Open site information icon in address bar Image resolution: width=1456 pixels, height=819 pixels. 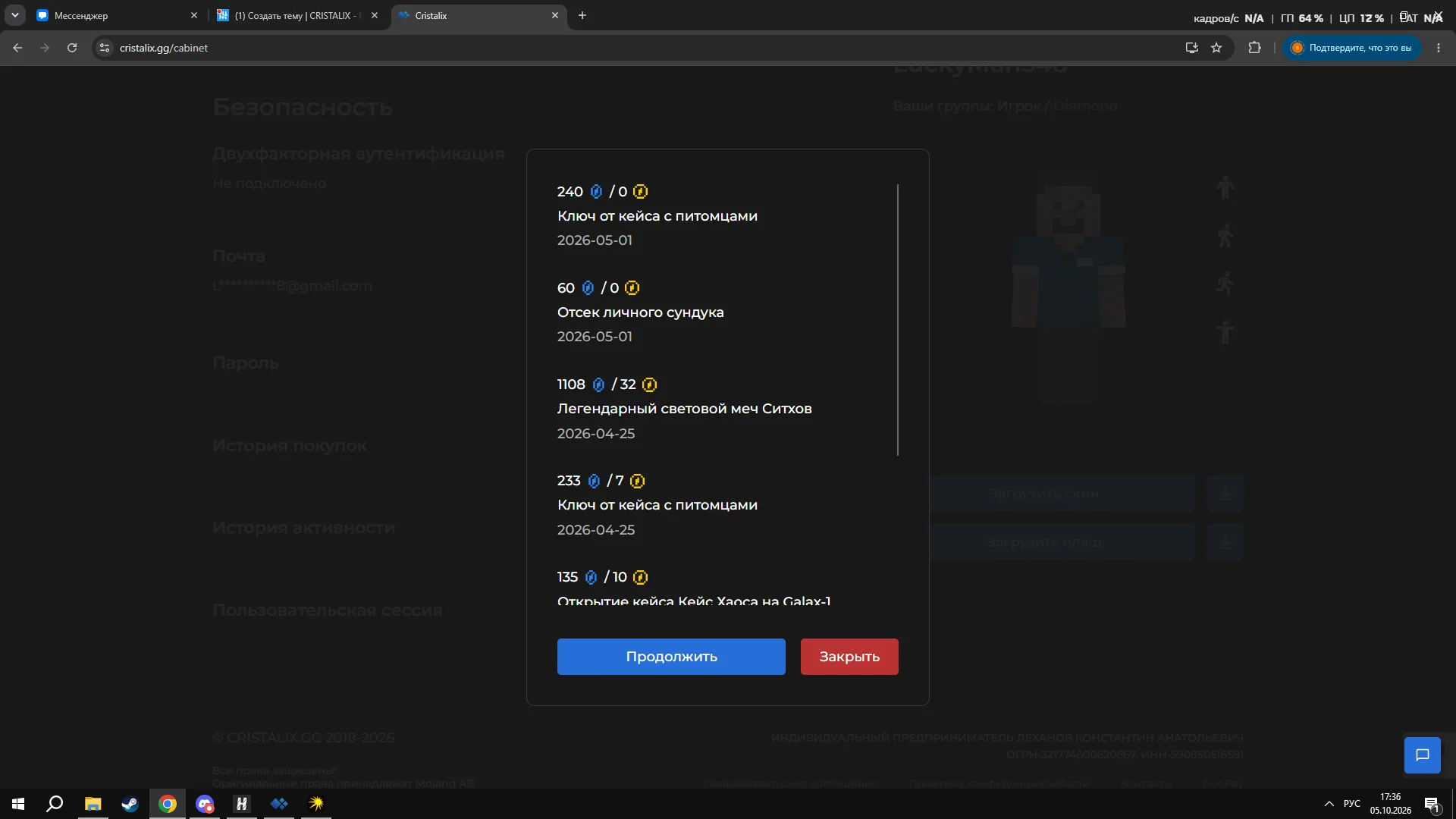coord(105,48)
